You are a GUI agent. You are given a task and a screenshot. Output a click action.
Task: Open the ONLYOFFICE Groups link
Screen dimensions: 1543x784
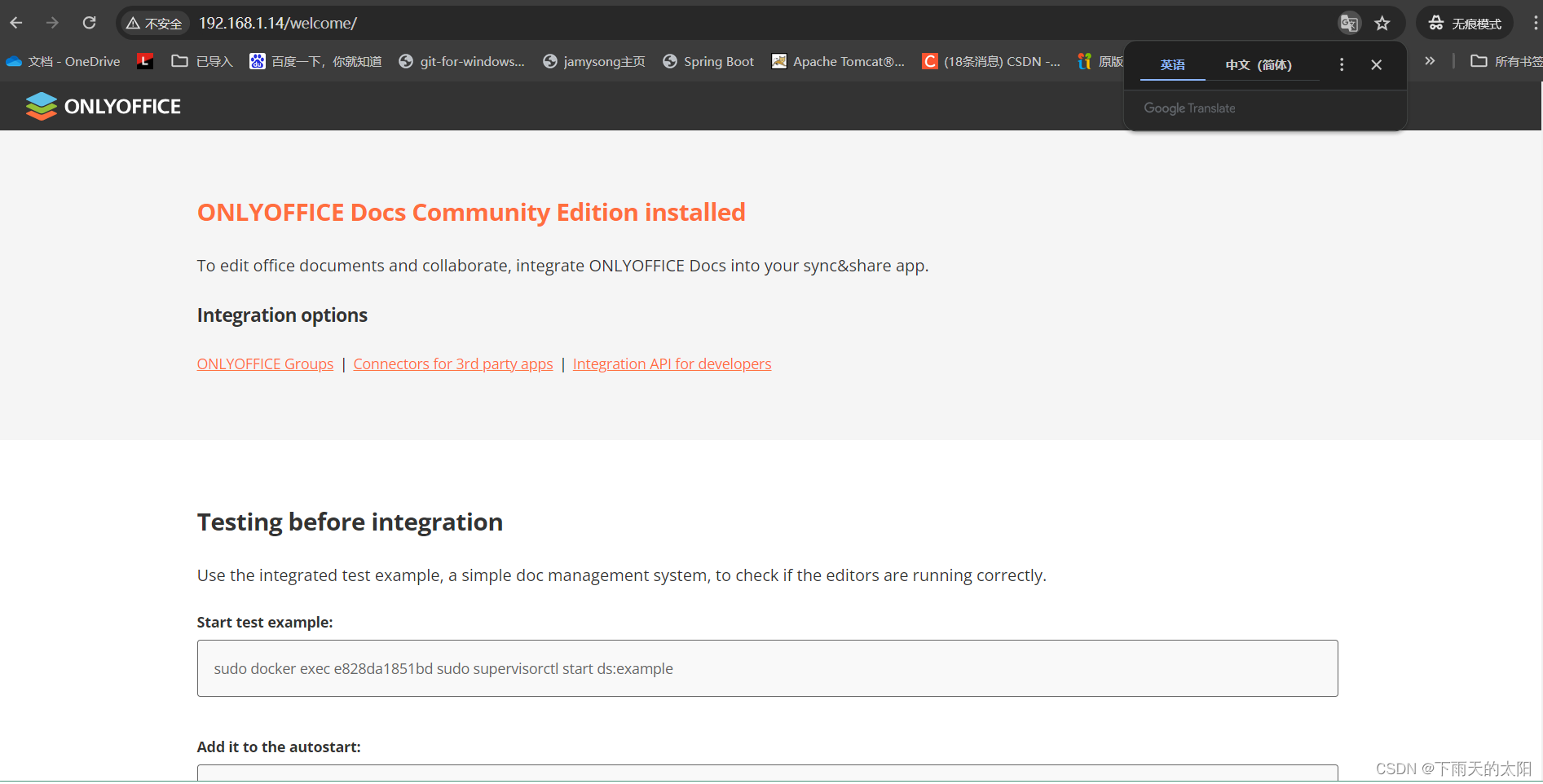(265, 364)
